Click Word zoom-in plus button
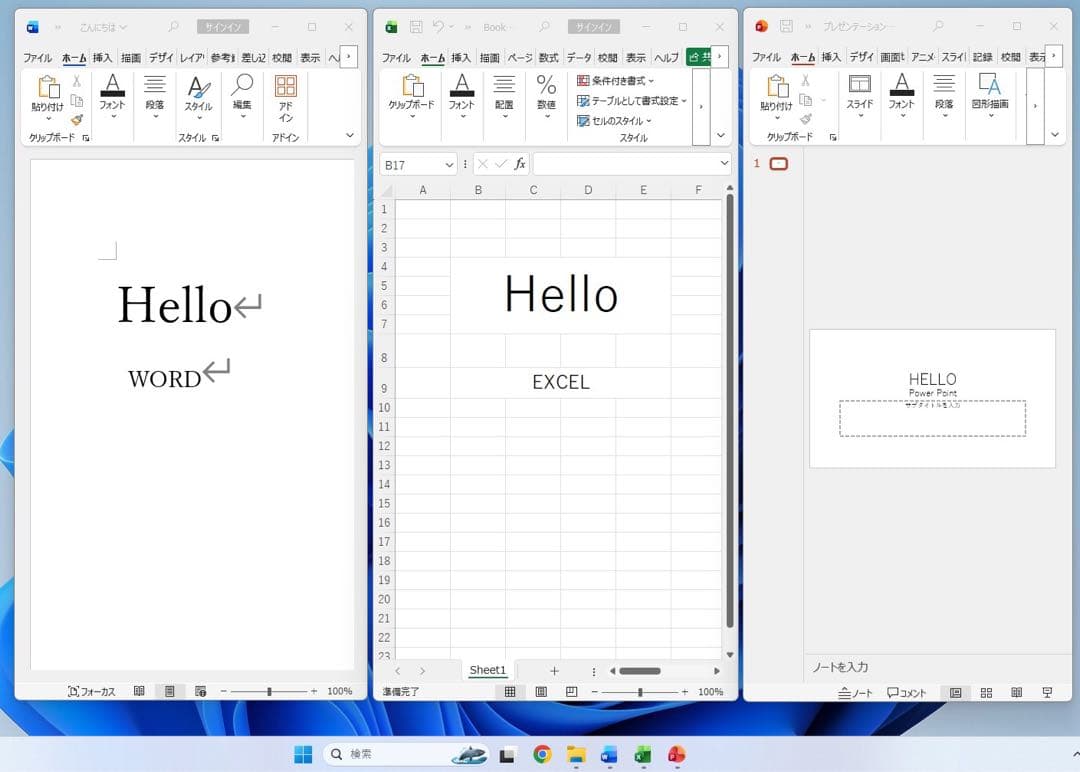Screen dimensions: 1080x772 314,691
